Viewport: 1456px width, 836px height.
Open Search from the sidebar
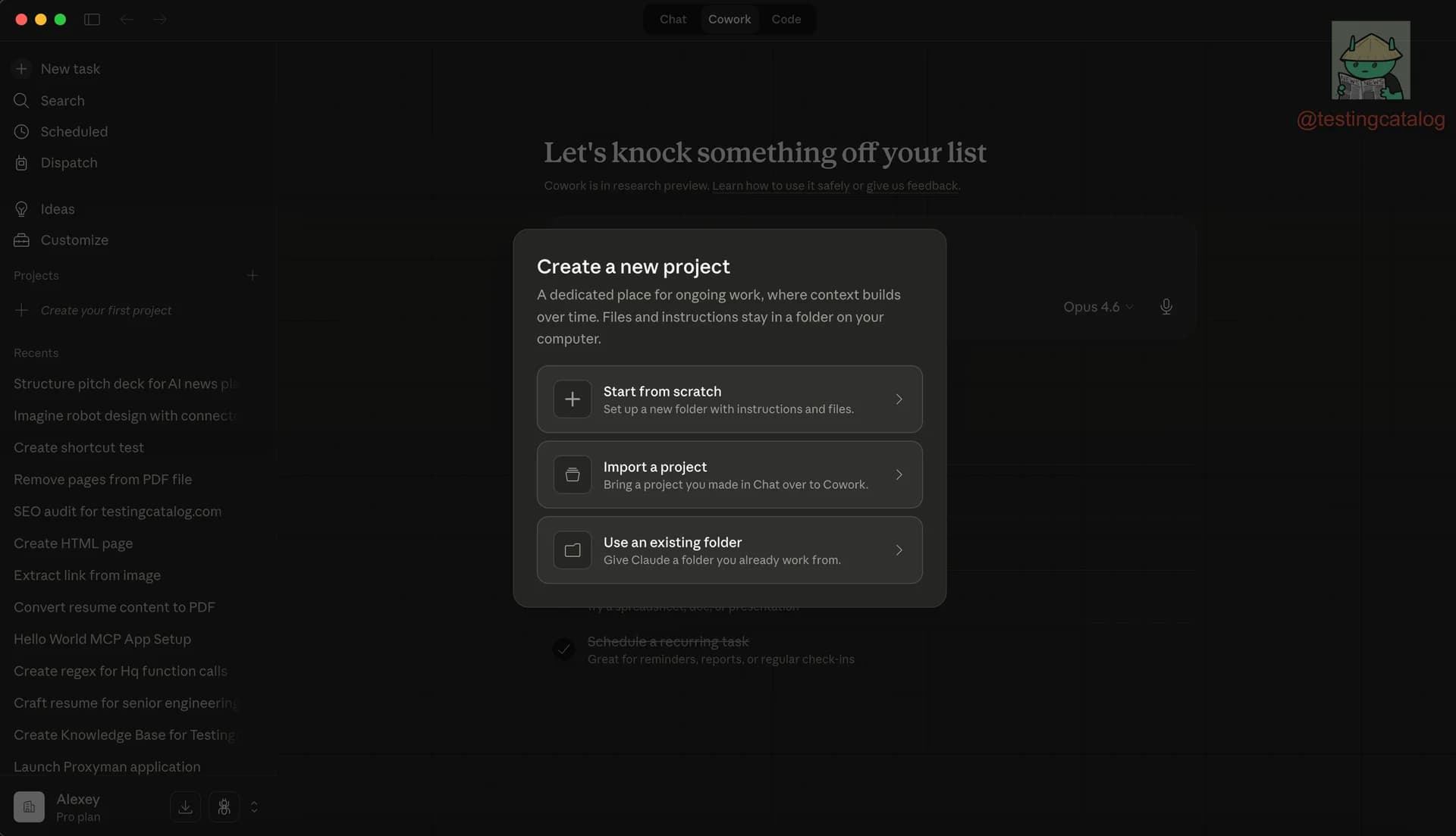(x=21, y=100)
